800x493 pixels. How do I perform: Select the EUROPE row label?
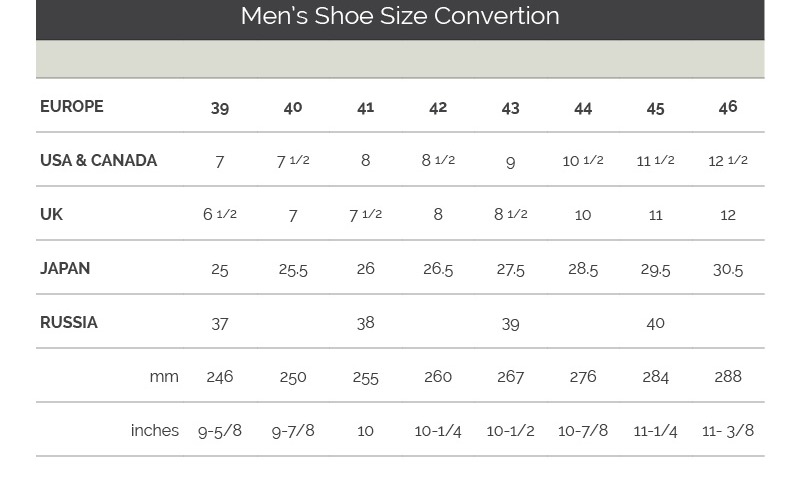[72, 106]
